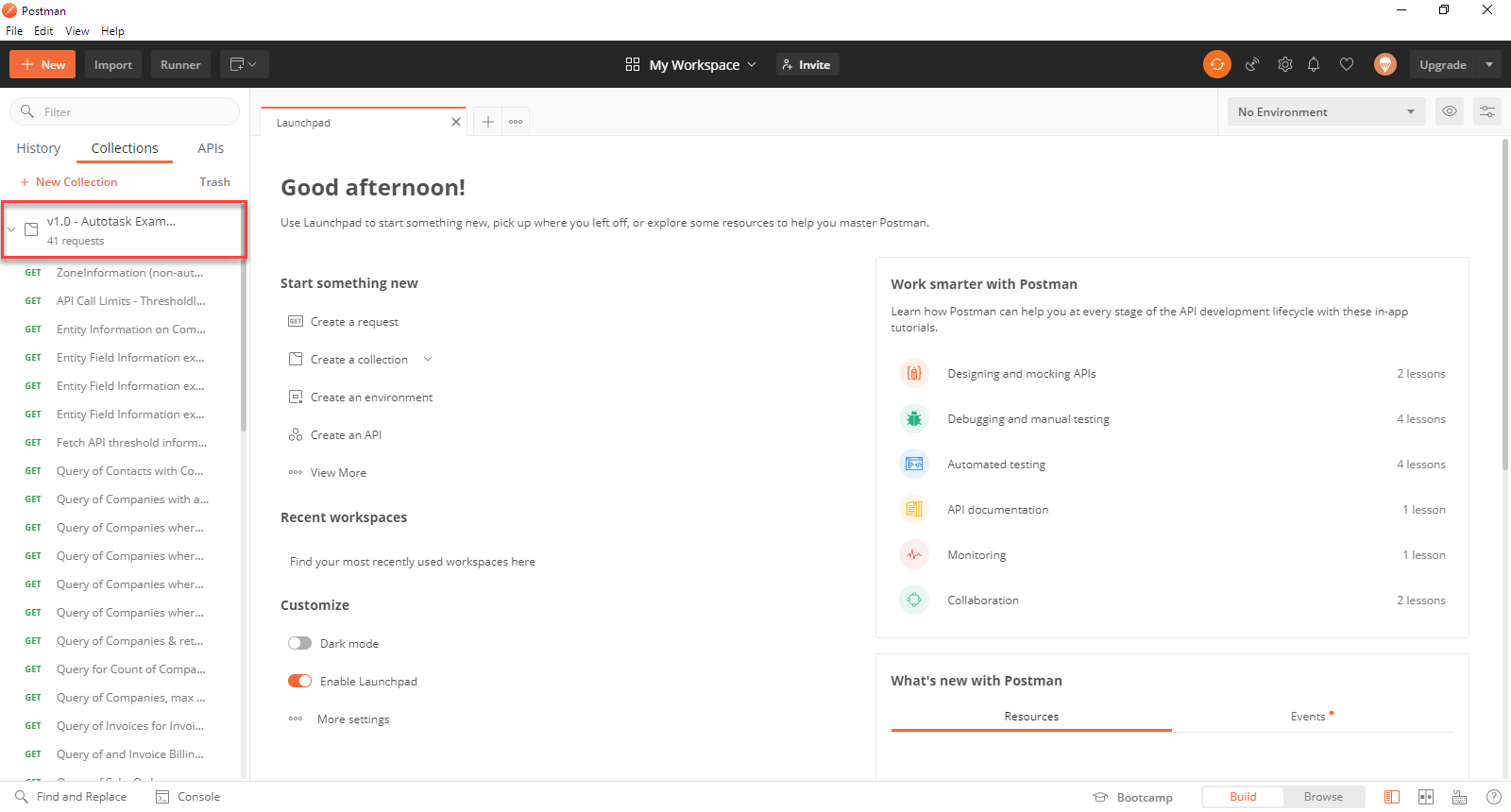
Task: Open the No Environment dropdown
Action: pyautogui.click(x=1325, y=111)
